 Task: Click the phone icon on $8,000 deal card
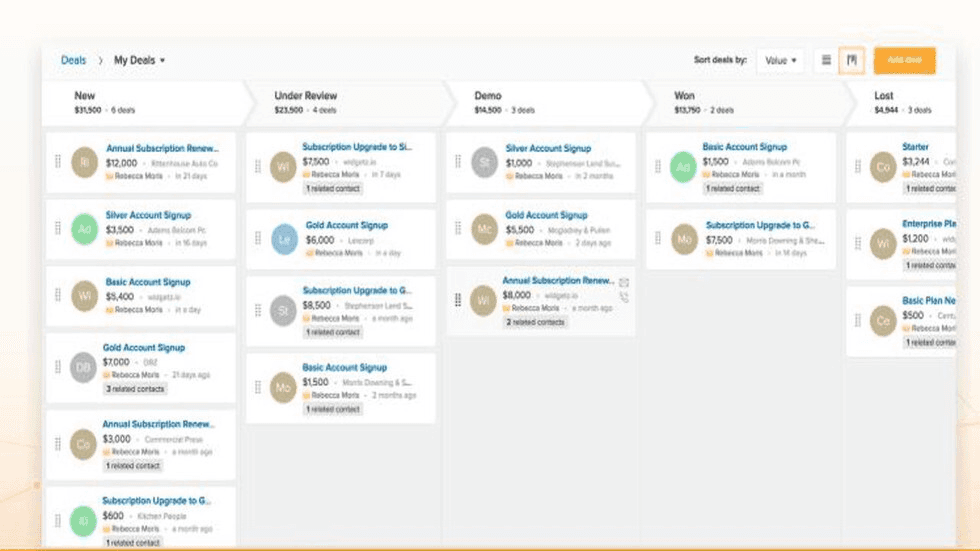point(624,298)
